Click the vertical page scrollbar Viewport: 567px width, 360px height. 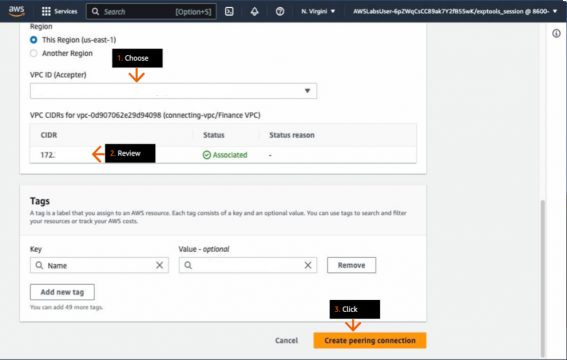coord(543,278)
